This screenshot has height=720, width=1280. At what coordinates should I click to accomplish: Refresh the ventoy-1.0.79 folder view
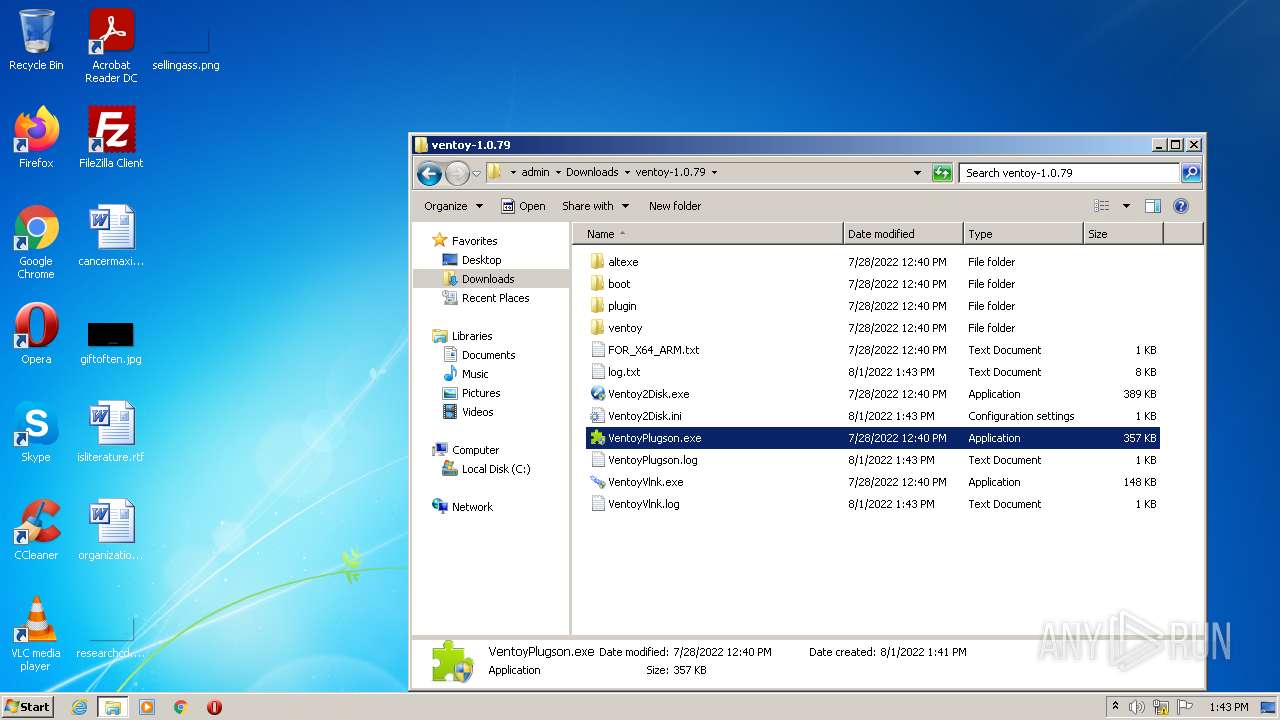tap(942, 173)
